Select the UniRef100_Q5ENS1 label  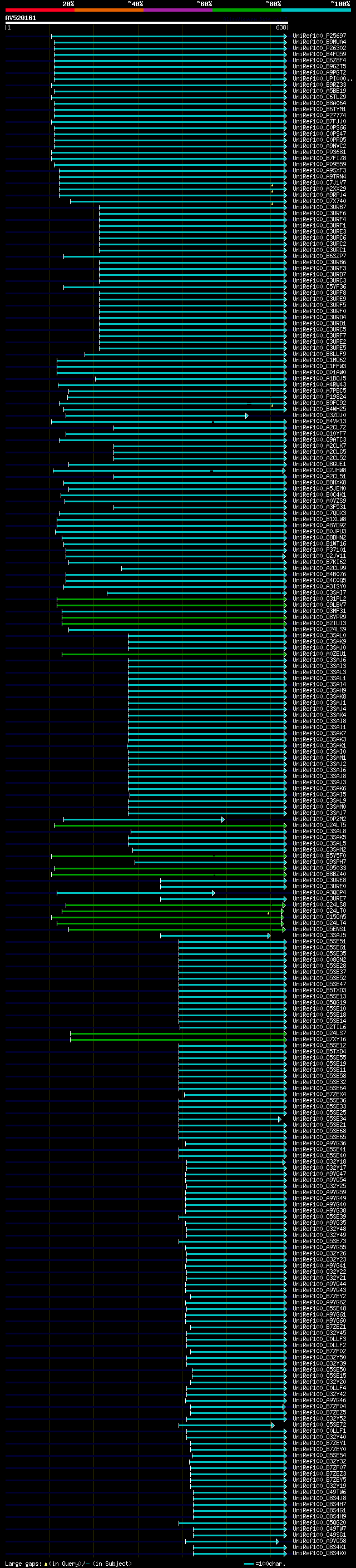tap(319, 929)
